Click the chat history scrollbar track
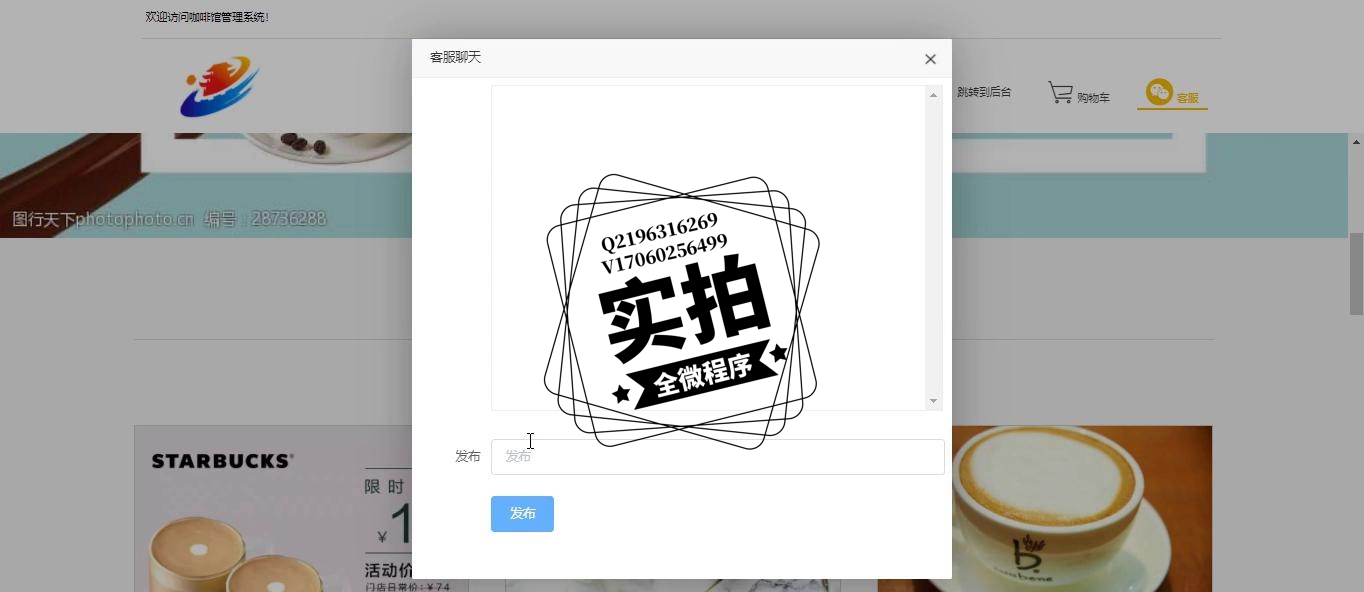This screenshot has width=1364, height=592. coord(934,248)
